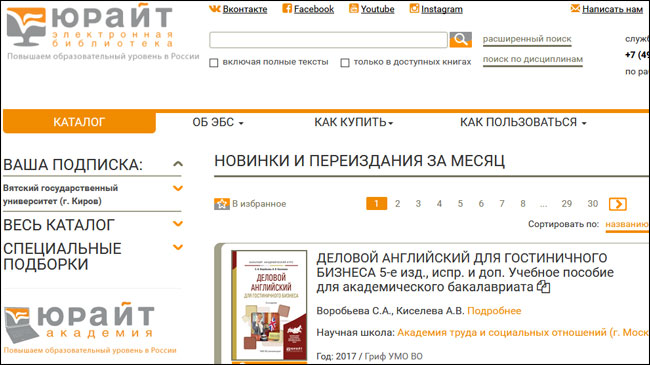Open the Youtube icon link

(x=354, y=8)
